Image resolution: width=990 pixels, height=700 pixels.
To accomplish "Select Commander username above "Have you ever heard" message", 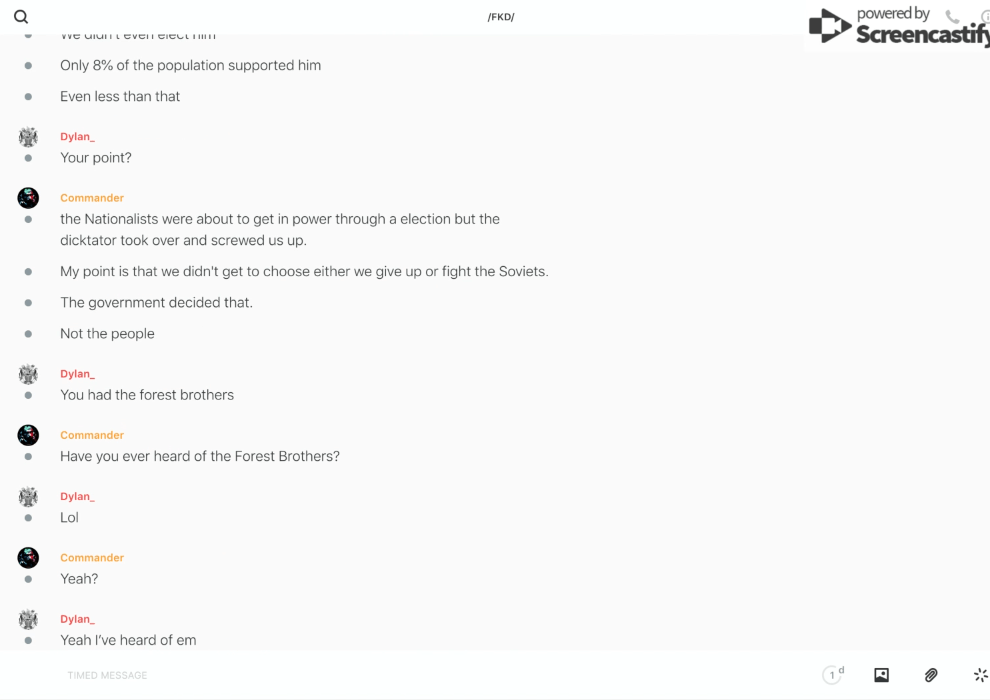I will [92, 435].
